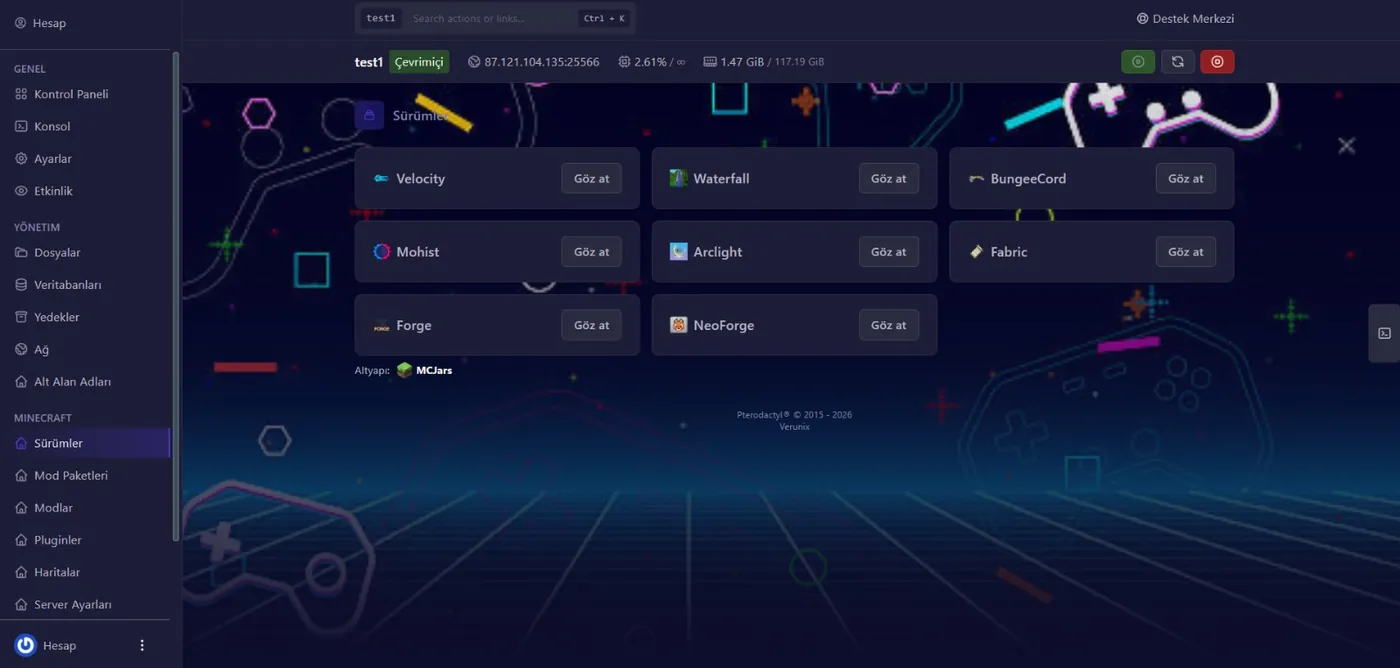Open Veritabanları in sidebar
This screenshot has height=668, width=1400.
(x=85, y=285)
